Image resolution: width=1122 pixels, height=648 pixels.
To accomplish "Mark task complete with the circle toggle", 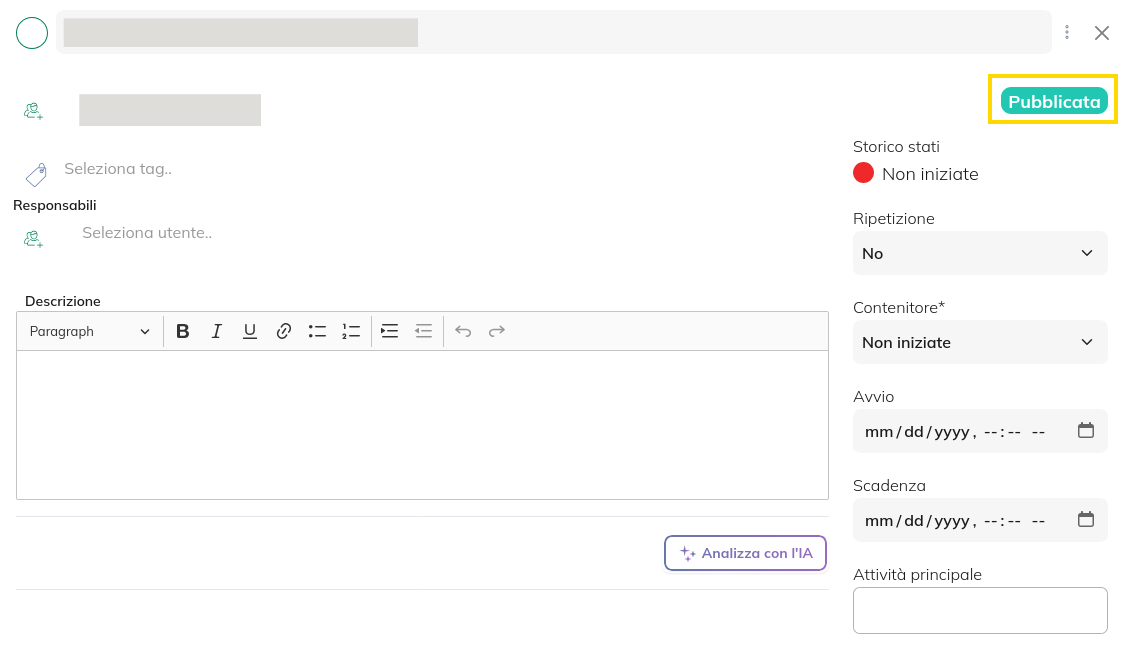I will [32, 33].
